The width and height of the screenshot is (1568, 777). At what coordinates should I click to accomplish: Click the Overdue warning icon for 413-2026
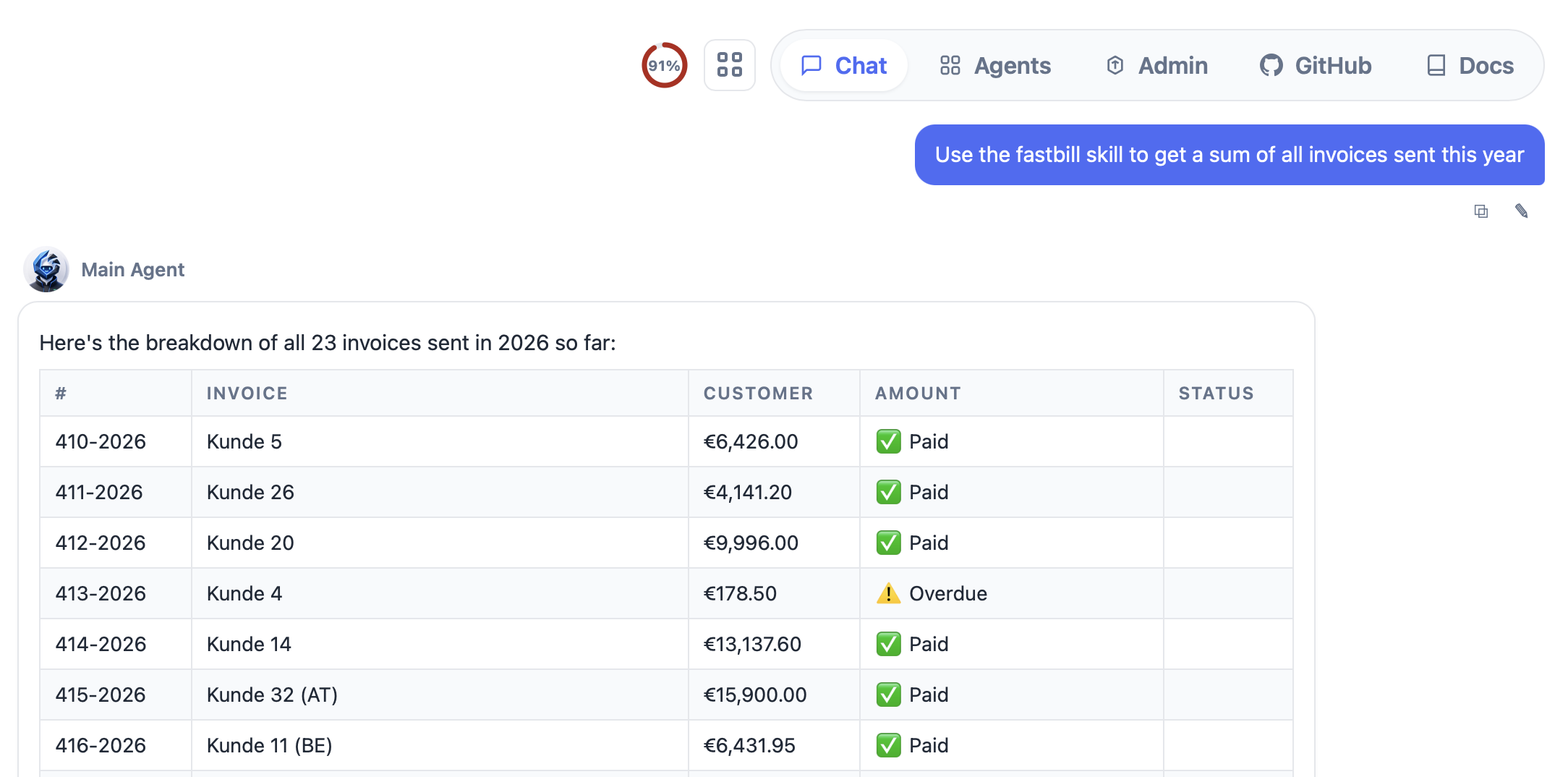888,593
